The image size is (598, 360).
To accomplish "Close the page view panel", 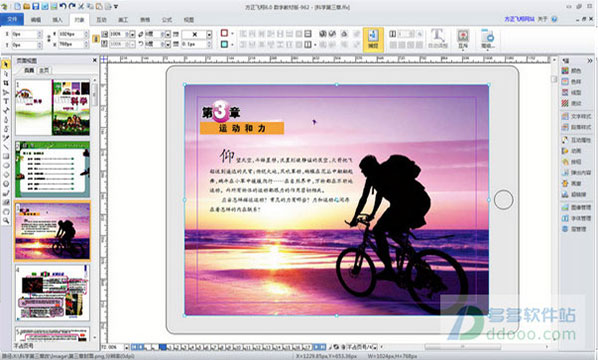I will point(95,60).
